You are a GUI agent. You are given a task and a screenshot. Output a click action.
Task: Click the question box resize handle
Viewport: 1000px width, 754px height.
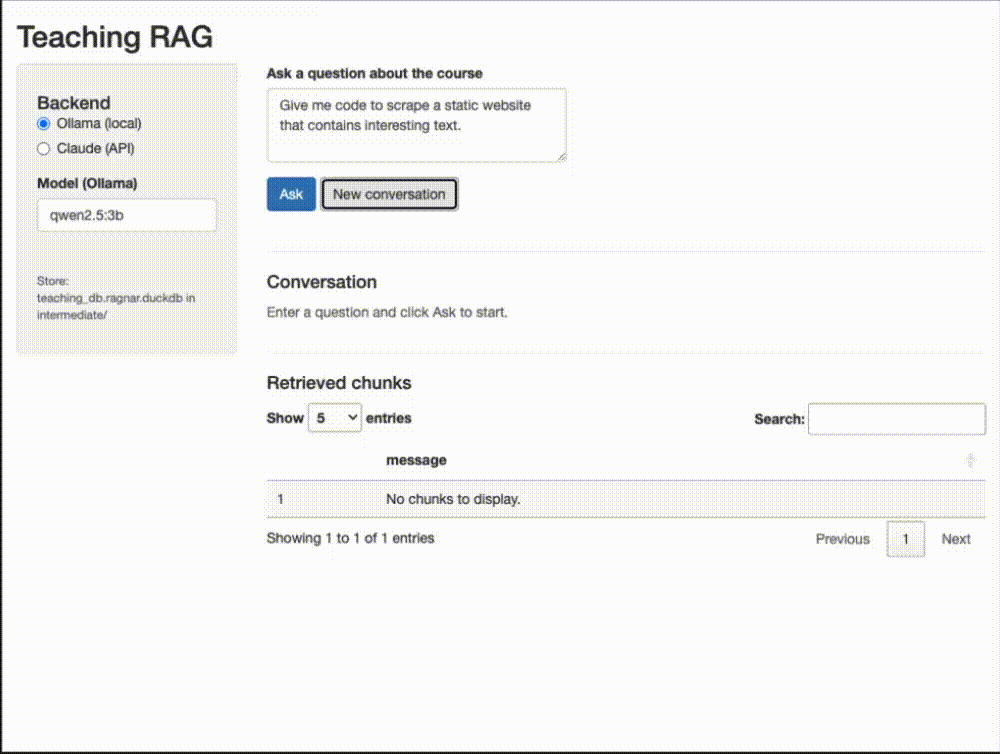(x=561, y=156)
